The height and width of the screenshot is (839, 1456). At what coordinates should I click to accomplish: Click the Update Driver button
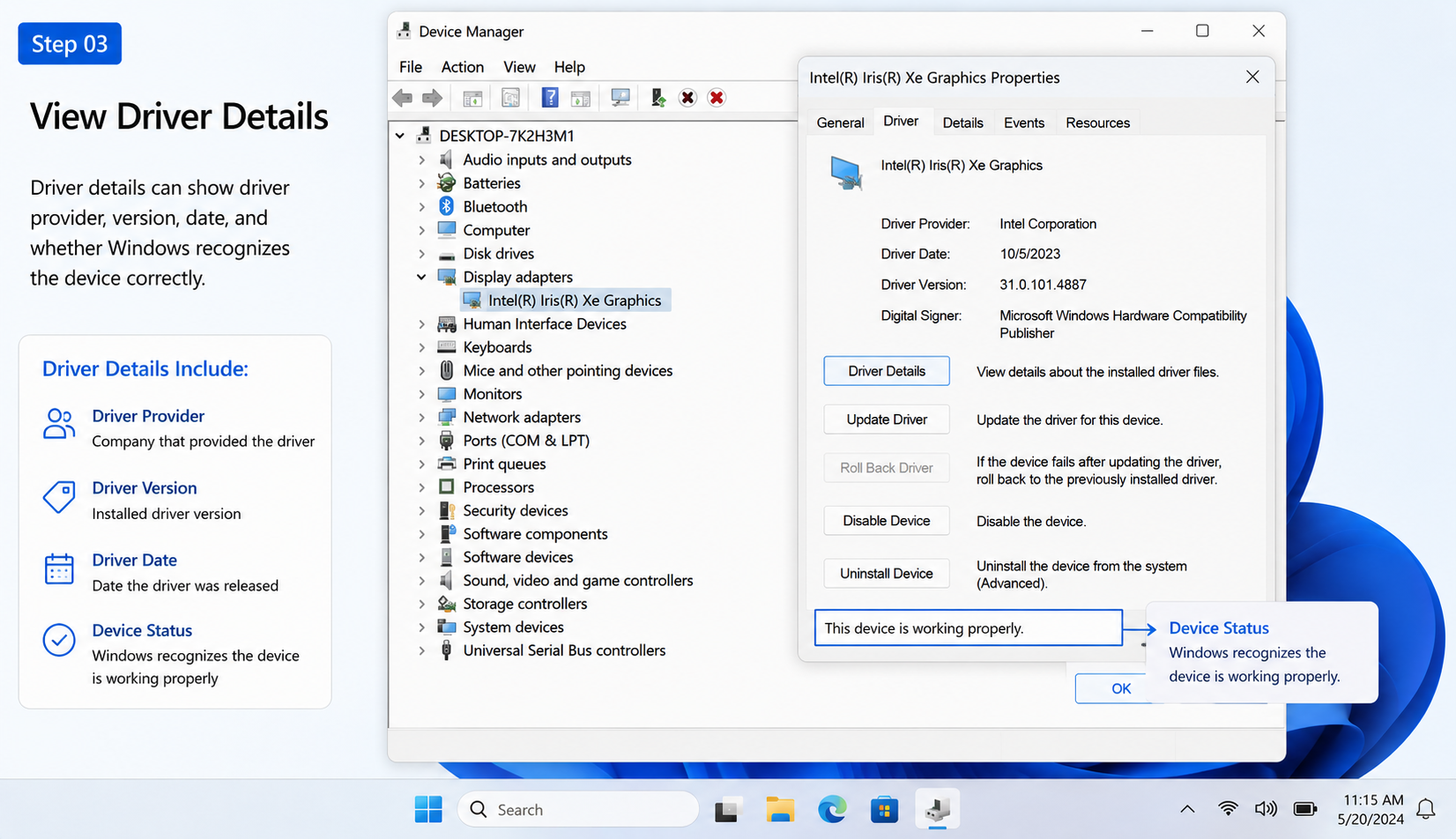(887, 419)
